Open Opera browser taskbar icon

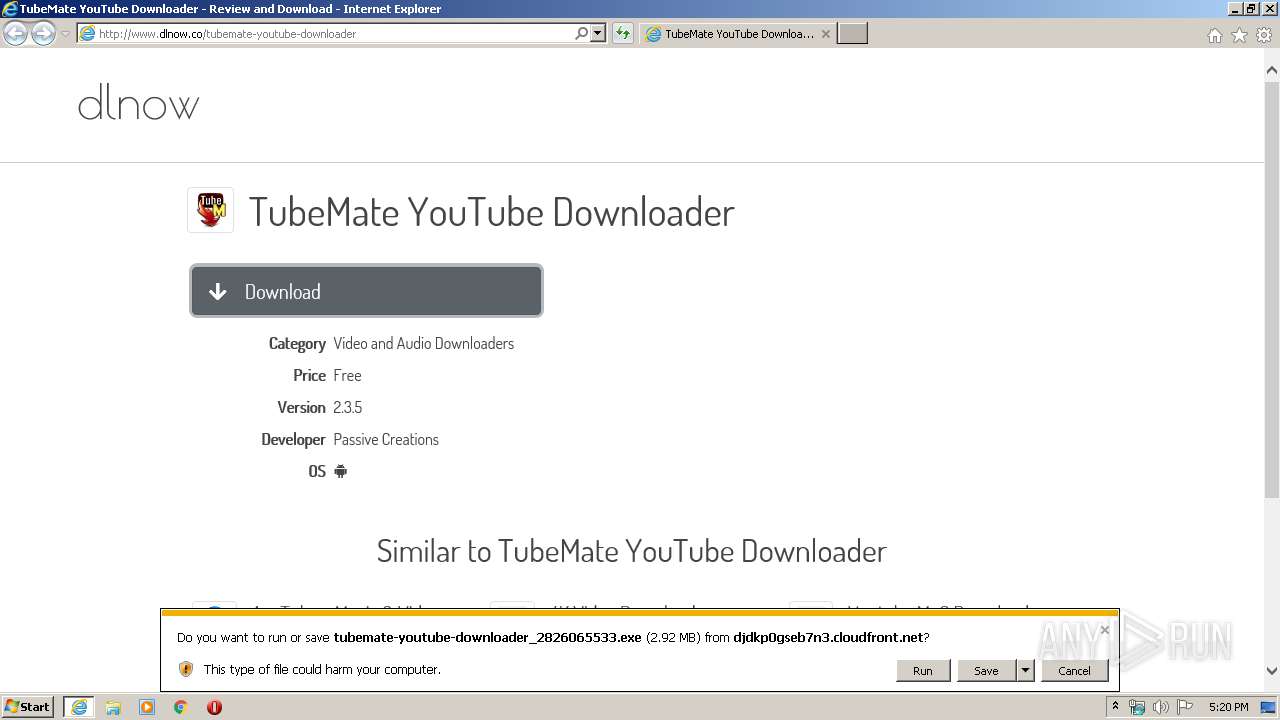[x=214, y=707]
